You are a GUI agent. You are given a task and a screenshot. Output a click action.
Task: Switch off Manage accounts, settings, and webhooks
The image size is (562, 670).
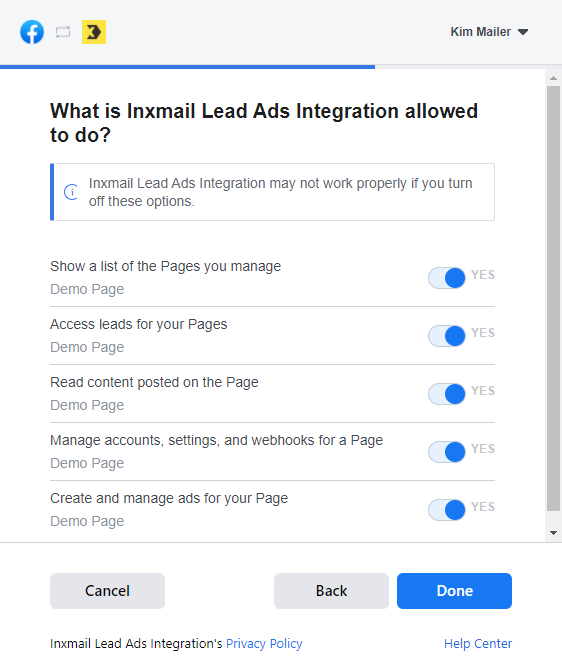point(447,452)
